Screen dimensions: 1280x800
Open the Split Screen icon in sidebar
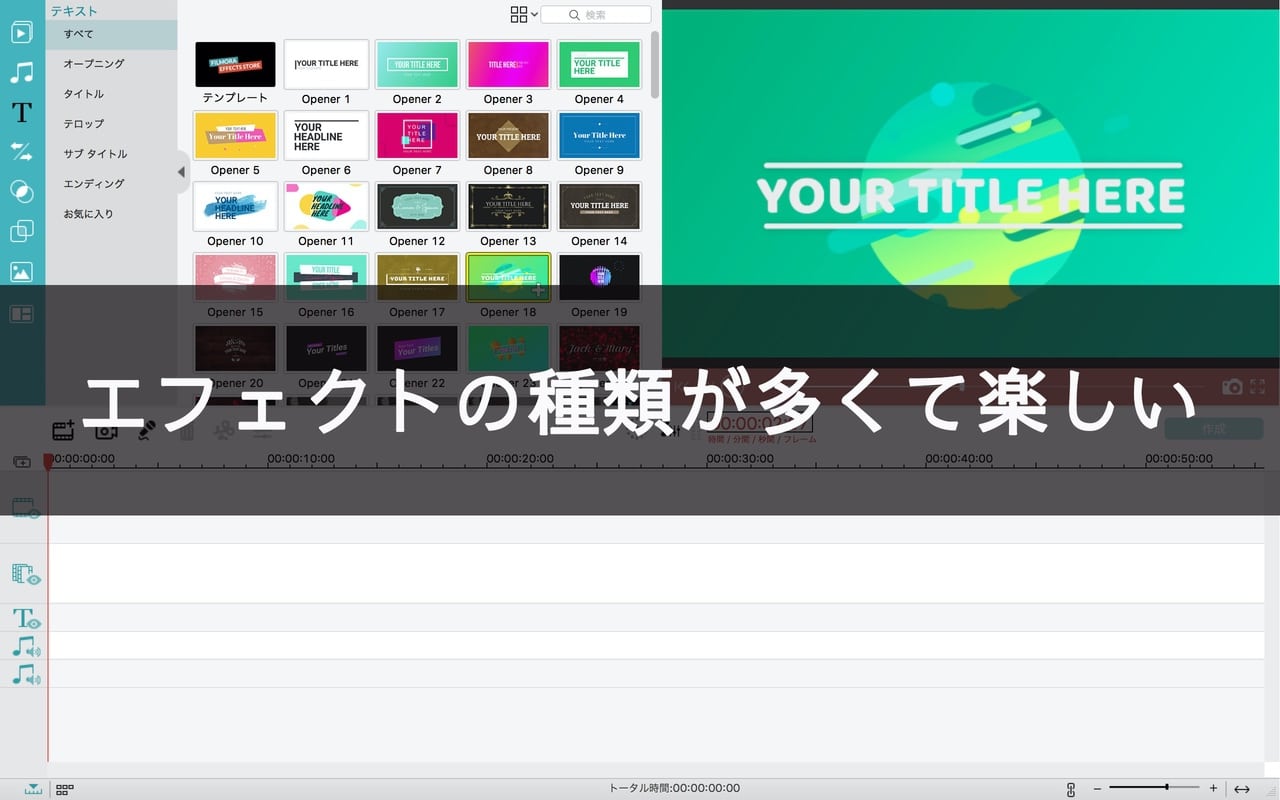[x=21, y=313]
